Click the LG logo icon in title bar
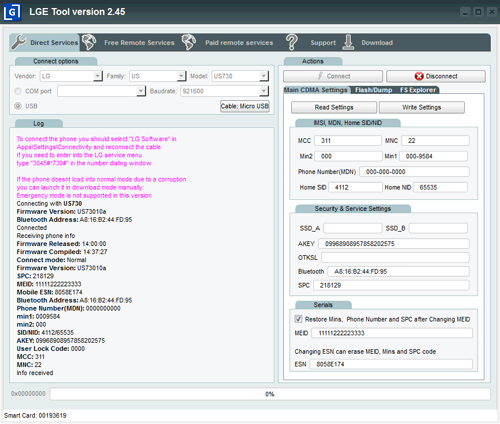 pyautogui.click(x=12, y=12)
